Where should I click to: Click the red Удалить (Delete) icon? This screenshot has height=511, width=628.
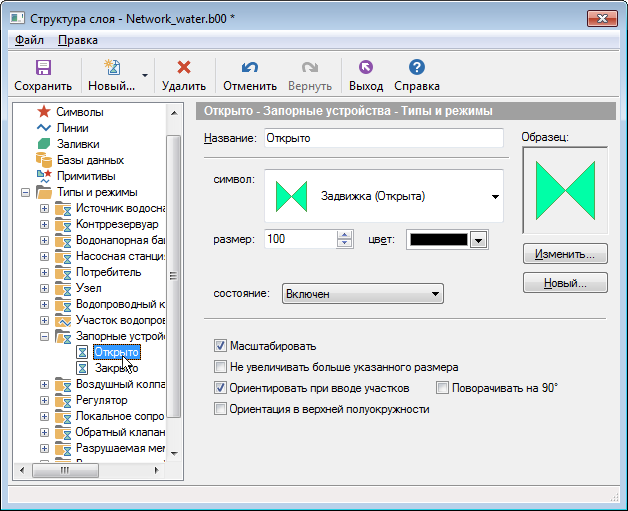pyautogui.click(x=183, y=68)
